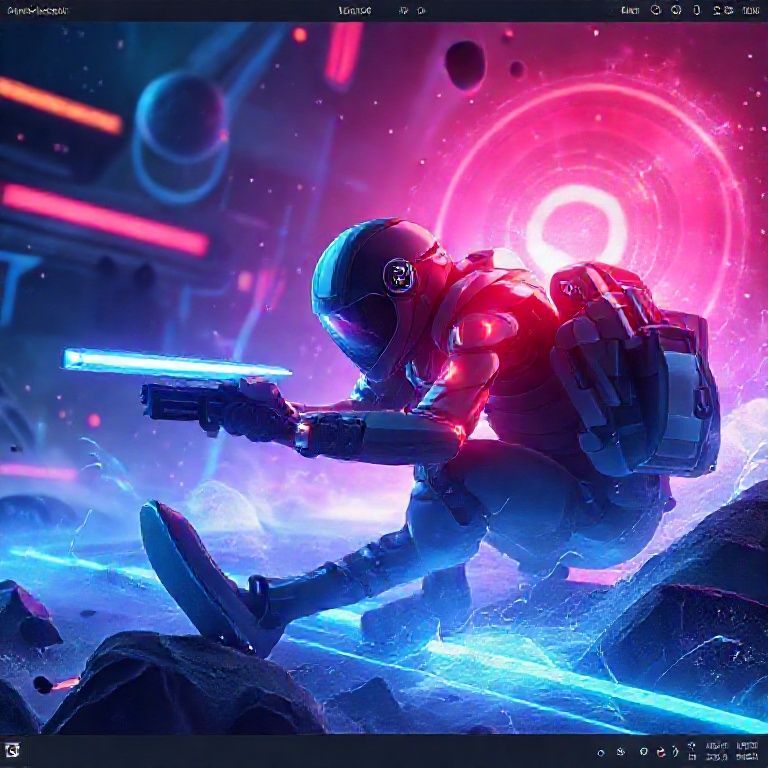Click leftmost small circle icon in bottom tray
Image resolution: width=768 pixels, height=768 pixels.
[600, 752]
